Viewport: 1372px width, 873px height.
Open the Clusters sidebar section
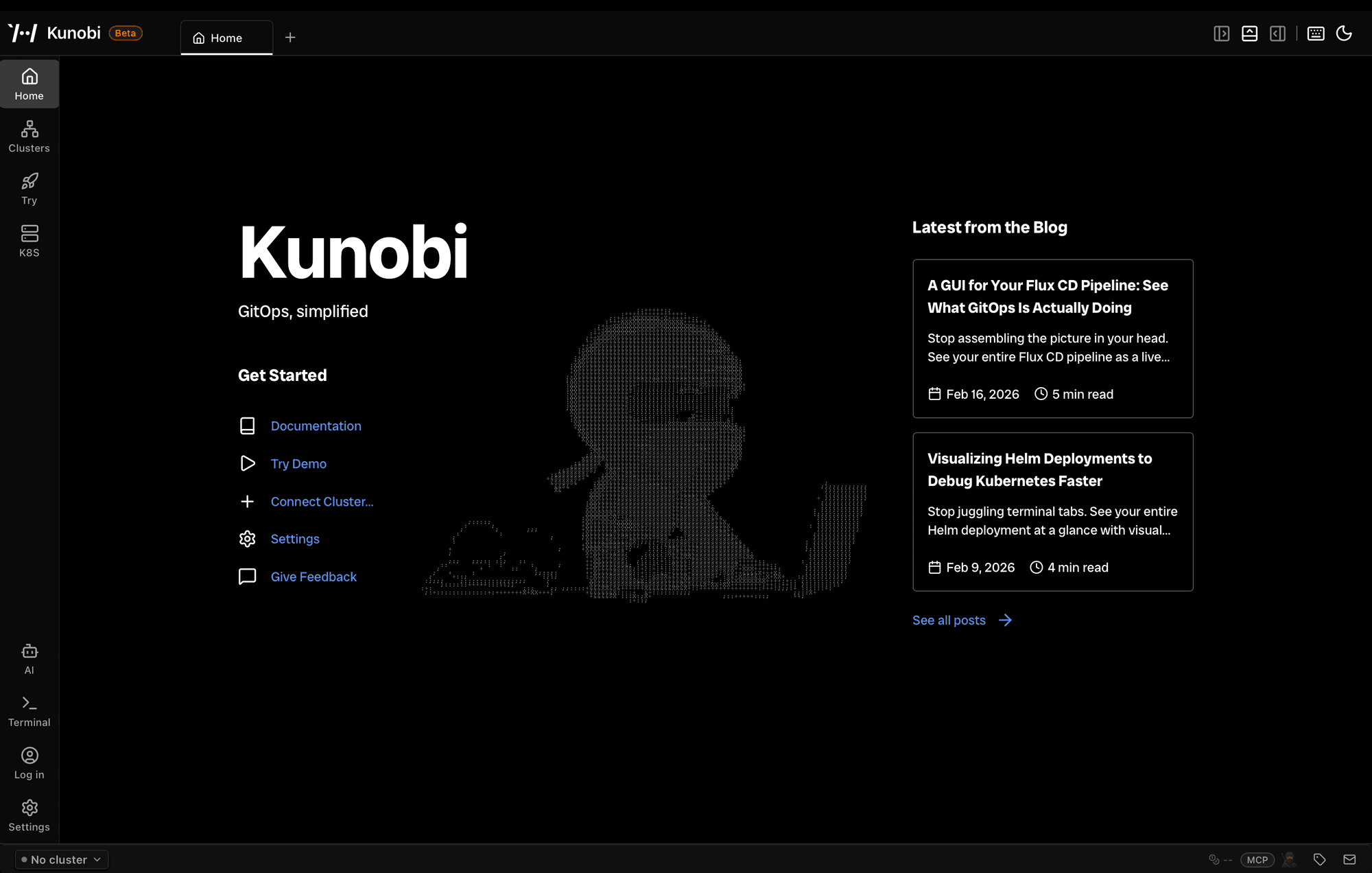(x=29, y=137)
